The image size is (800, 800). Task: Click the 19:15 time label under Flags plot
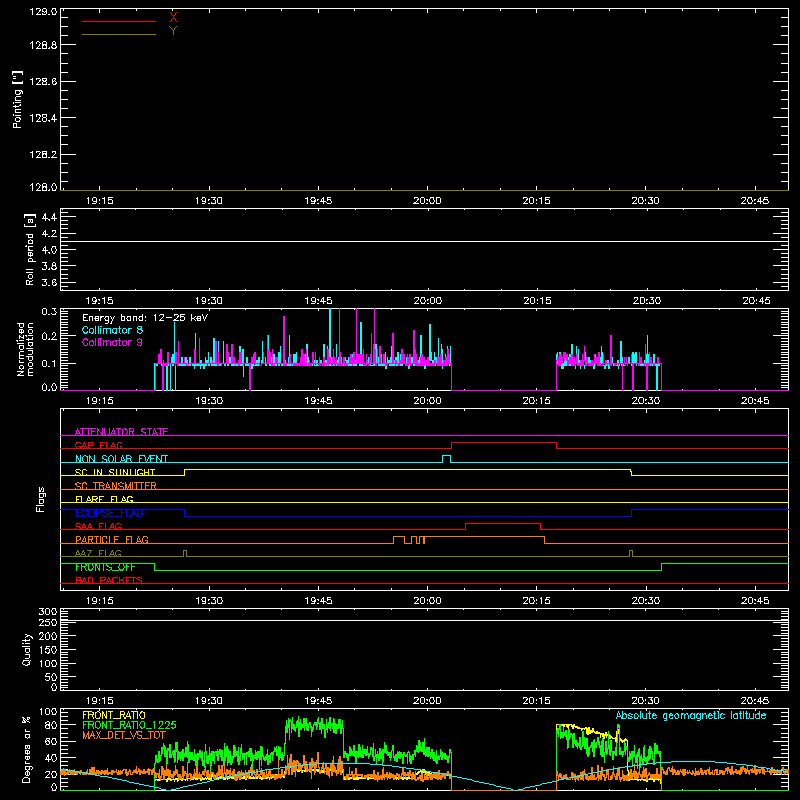[x=99, y=601]
